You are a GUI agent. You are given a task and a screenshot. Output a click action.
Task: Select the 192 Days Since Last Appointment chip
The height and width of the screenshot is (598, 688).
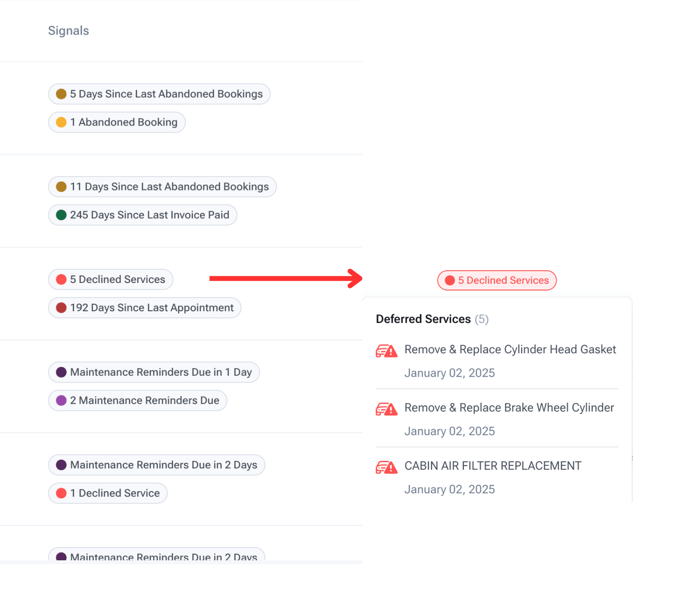pos(144,308)
